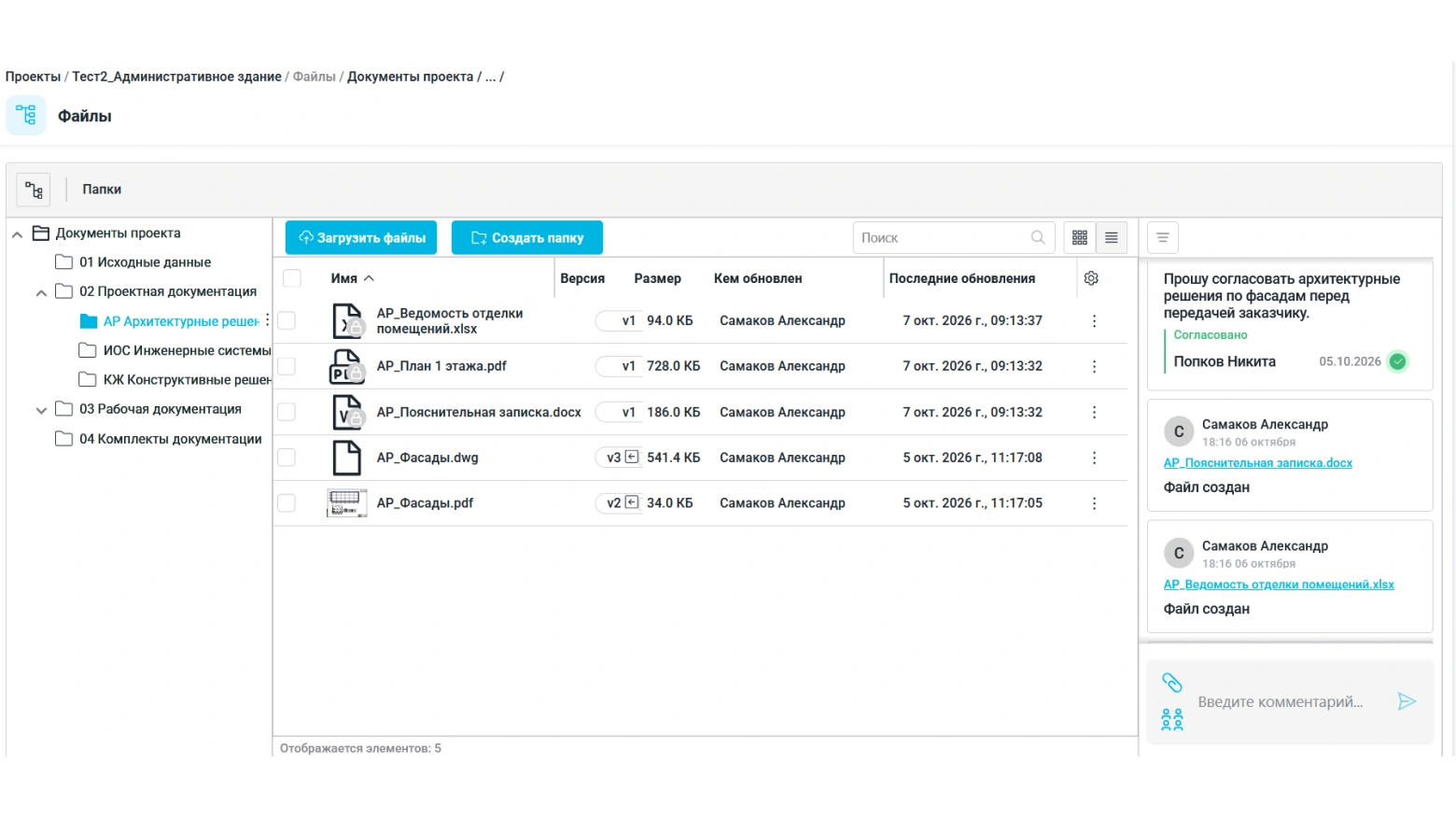Open the three-dot menu for АР_Пояснительная записка.docx
Image resolution: width=1456 pixels, height=819 pixels.
1094,412
